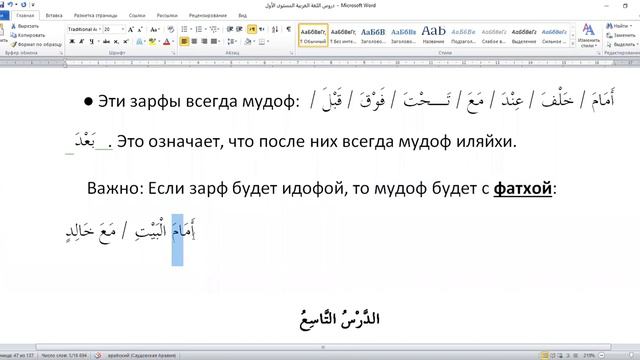Screen dimensions: 640x360
Task: Apply the text highlight color
Action: [x=152, y=41]
